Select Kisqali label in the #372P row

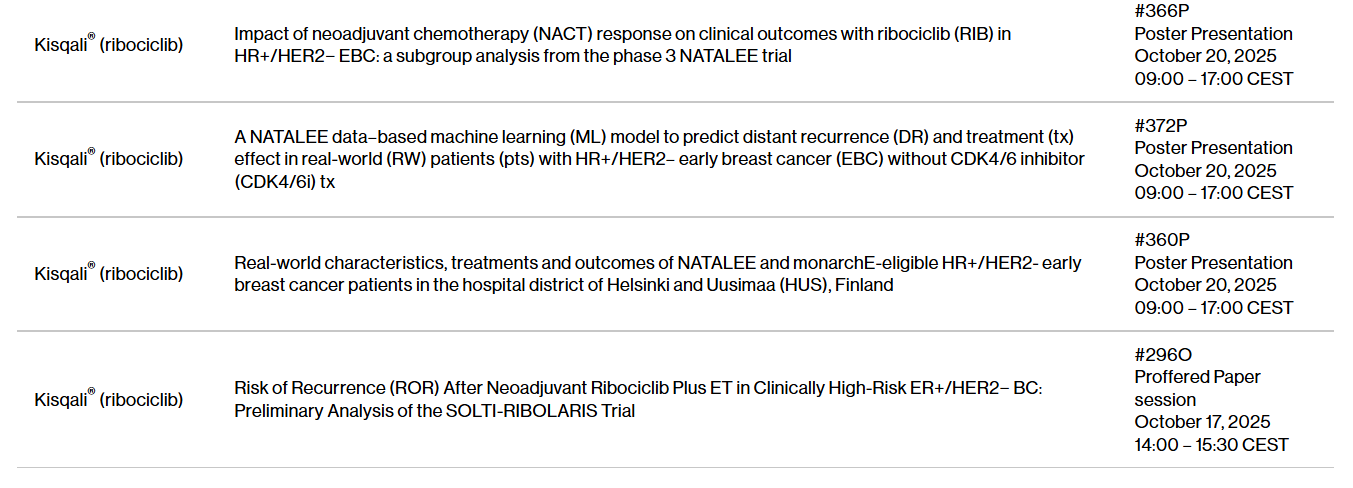[109, 158]
